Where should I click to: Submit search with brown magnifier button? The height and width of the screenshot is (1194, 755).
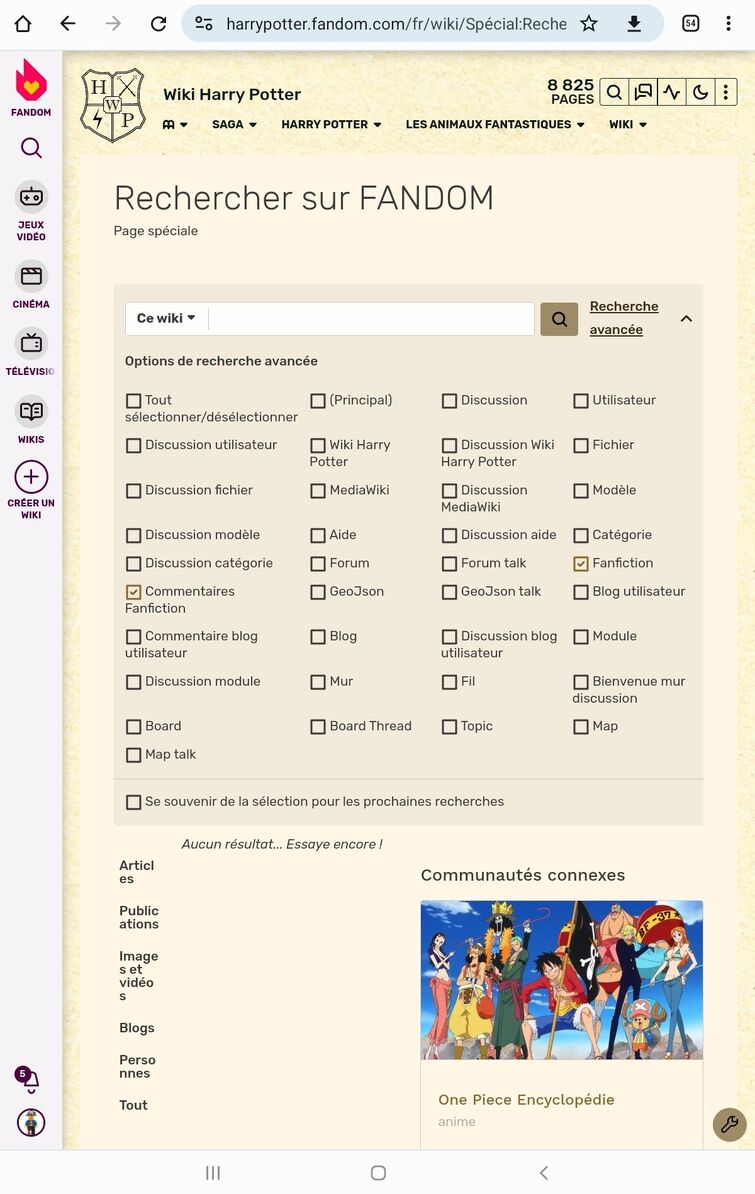pyautogui.click(x=559, y=319)
